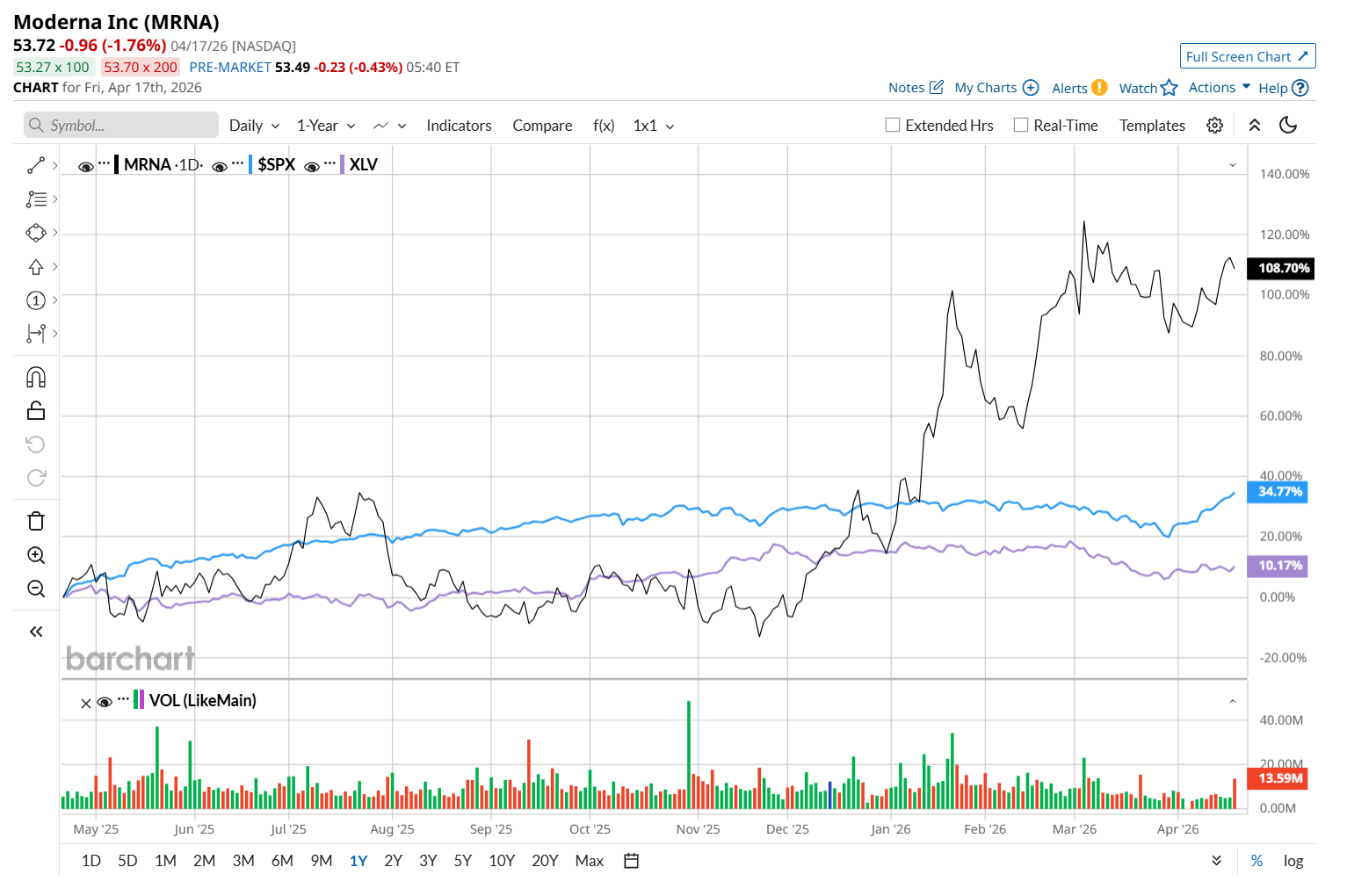Click the XLV purple color swatch
This screenshot has height=896, width=1347.
[x=342, y=164]
